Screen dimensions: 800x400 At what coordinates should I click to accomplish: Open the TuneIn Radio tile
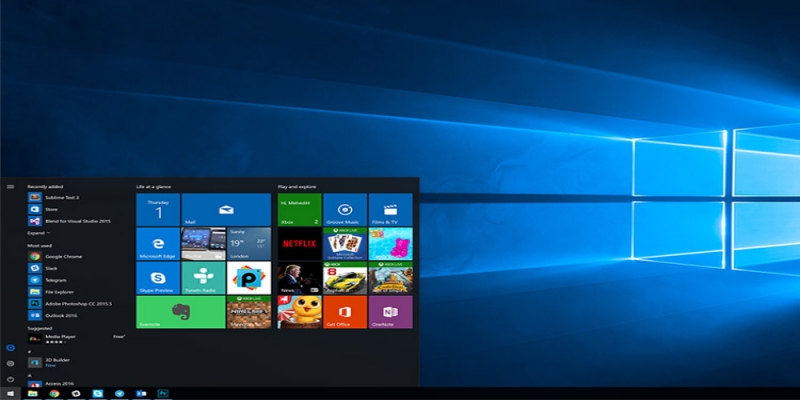[203, 278]
